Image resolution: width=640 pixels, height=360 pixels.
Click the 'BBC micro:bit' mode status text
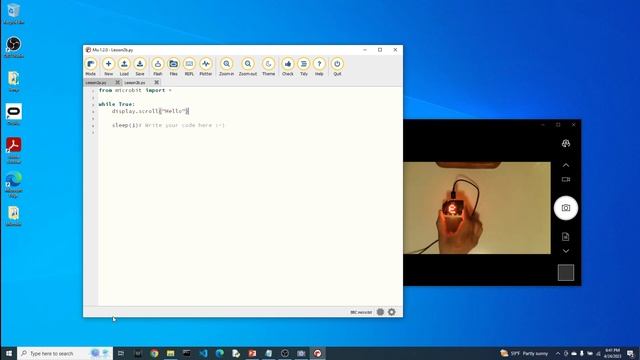tap(361, 312)
